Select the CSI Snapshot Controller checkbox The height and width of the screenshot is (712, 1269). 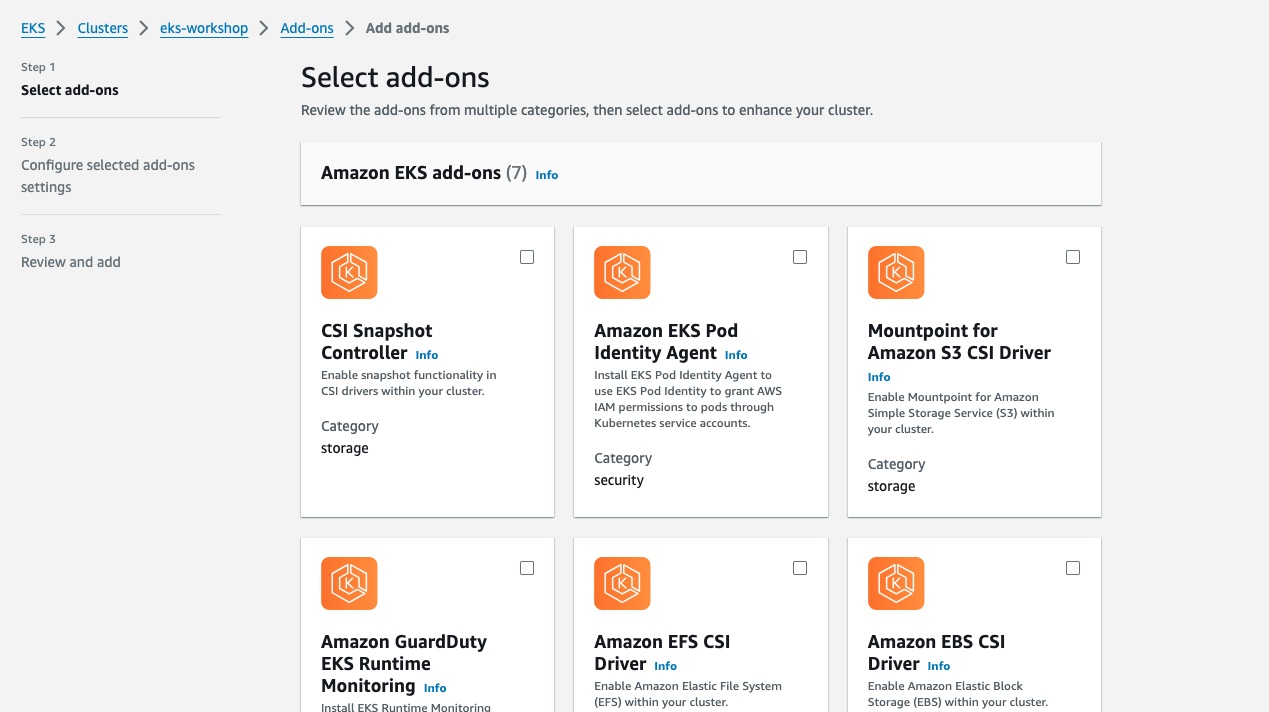[527, 257]
